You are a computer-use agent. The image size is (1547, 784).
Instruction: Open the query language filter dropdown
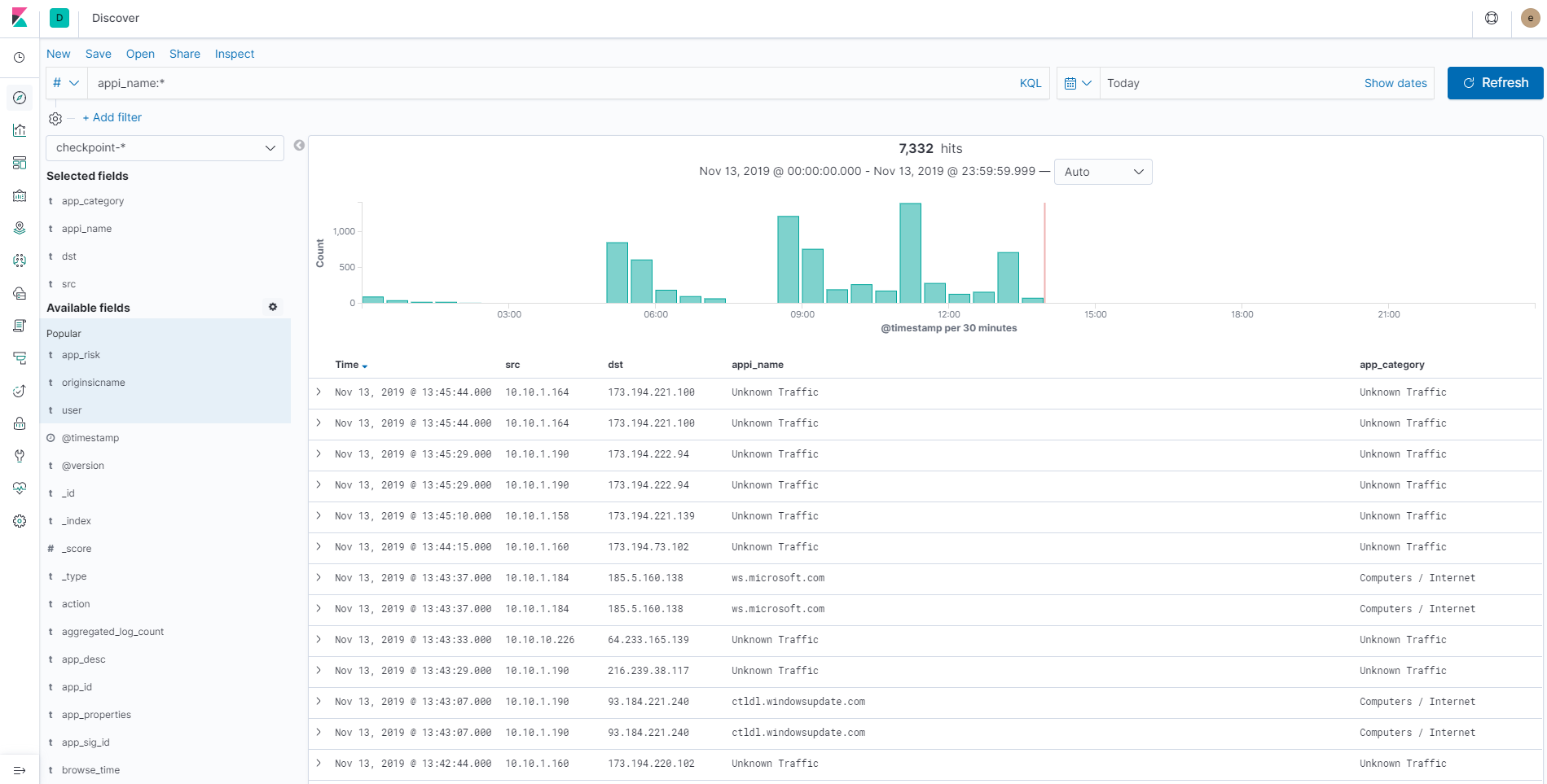pos(66,82)
